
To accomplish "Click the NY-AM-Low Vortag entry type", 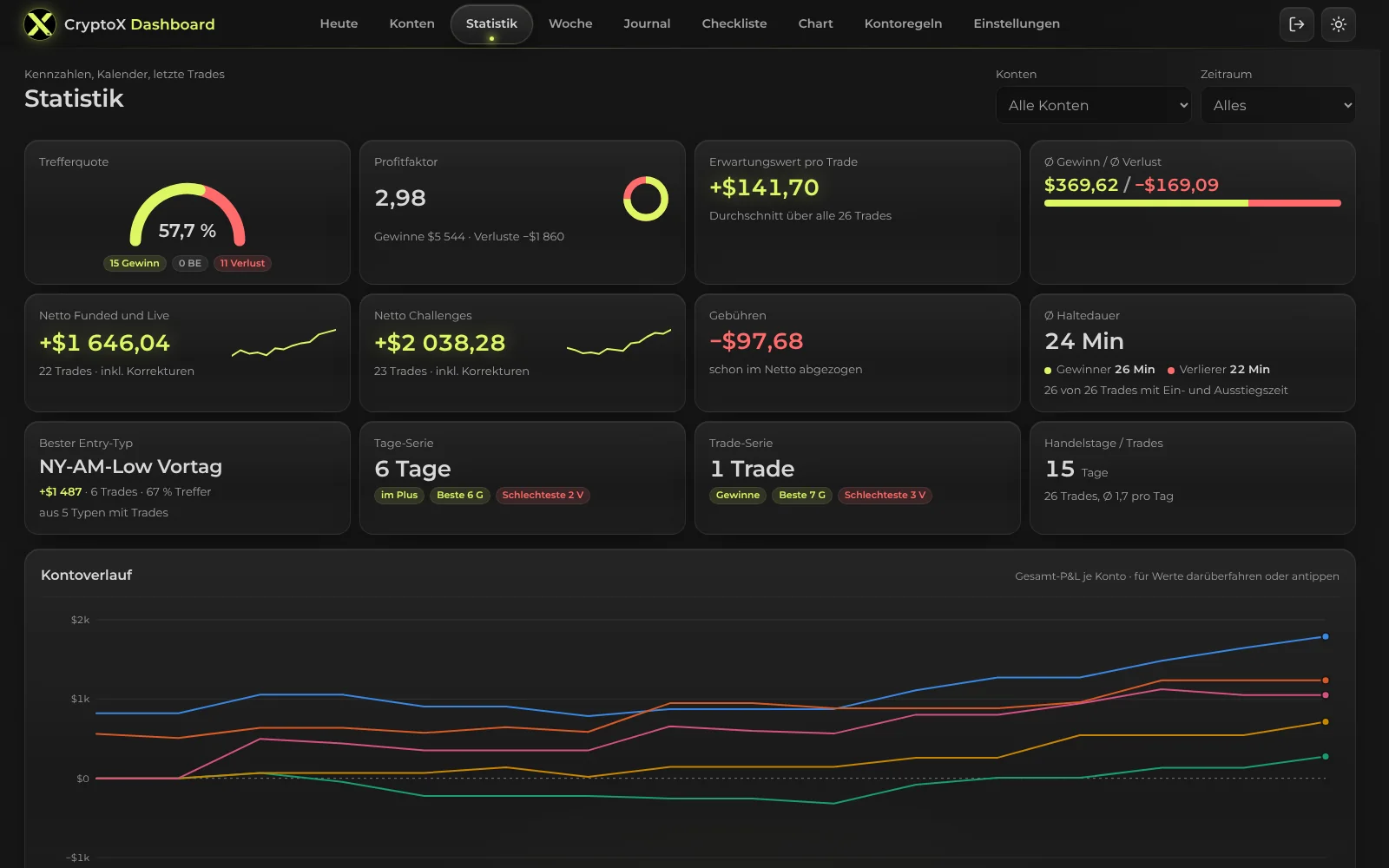I will 130,467.
